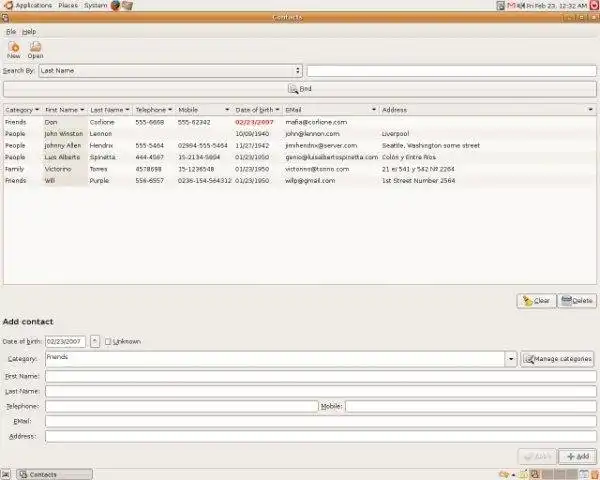Click the Manage categories button
The width and height of the screenshot is (600, 480).
(x=557, y=359)
